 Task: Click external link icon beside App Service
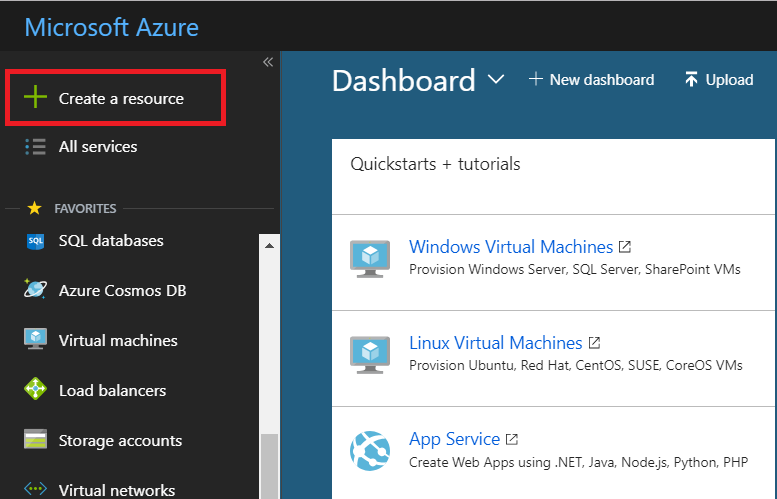coord(512,439)
